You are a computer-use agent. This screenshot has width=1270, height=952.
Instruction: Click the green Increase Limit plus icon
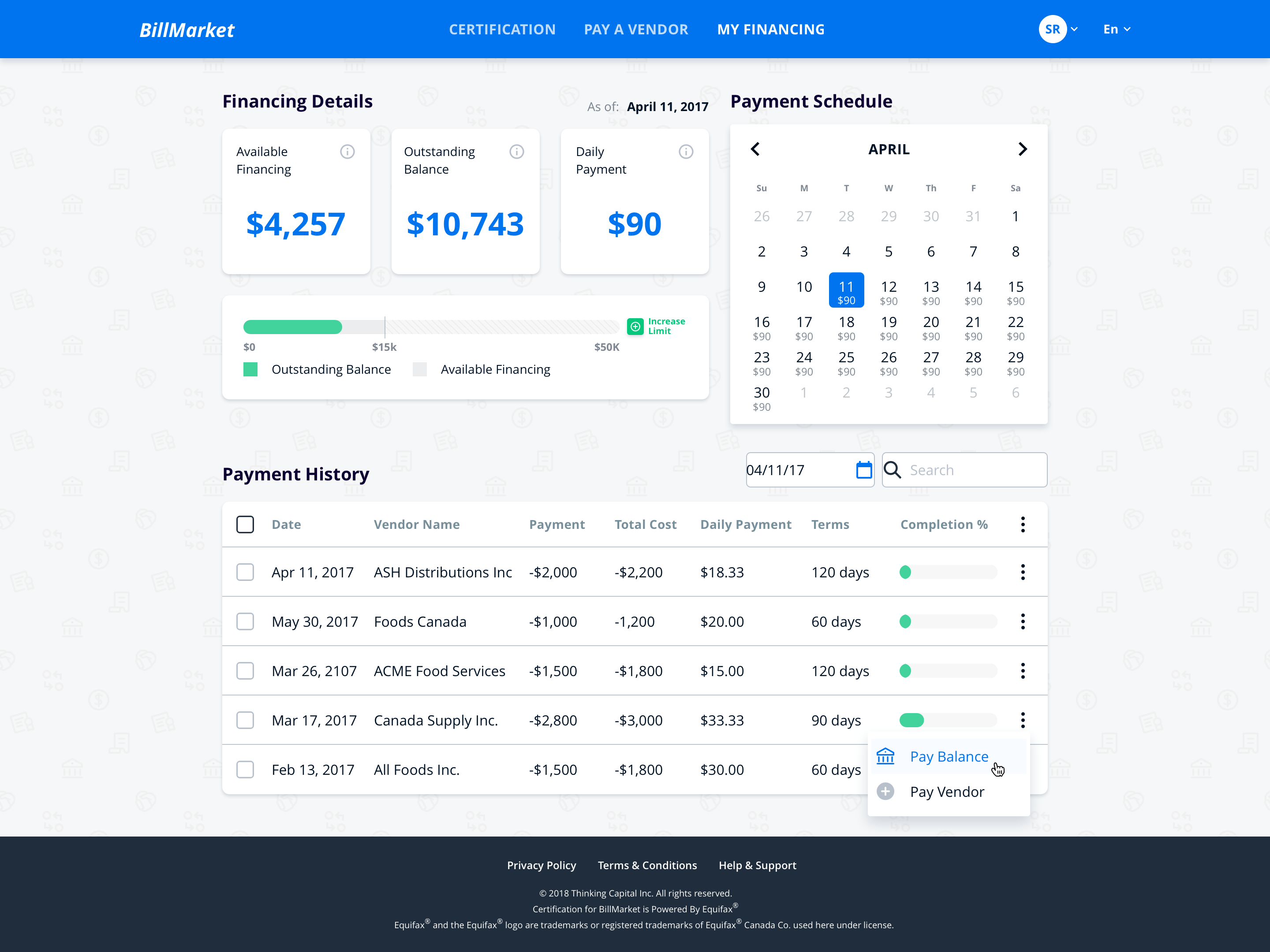635,327
